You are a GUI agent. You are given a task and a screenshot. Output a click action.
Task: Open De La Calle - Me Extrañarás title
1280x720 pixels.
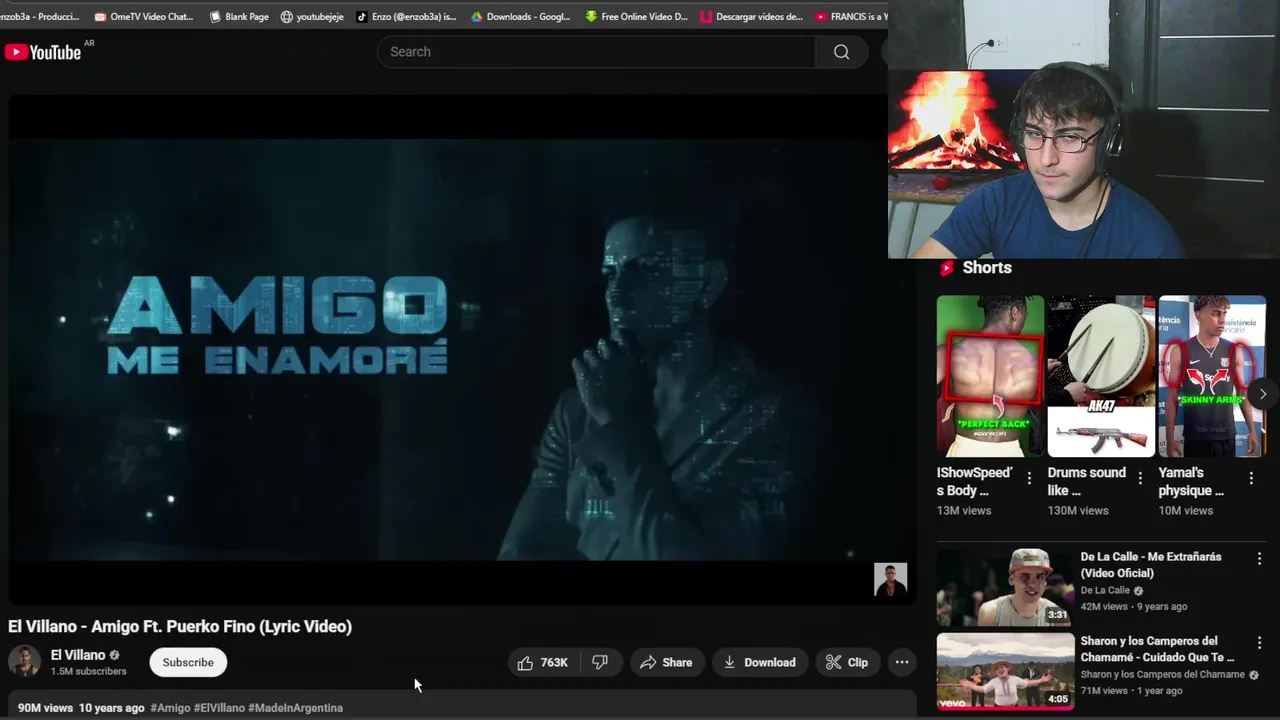click(x=1151, y=565)
